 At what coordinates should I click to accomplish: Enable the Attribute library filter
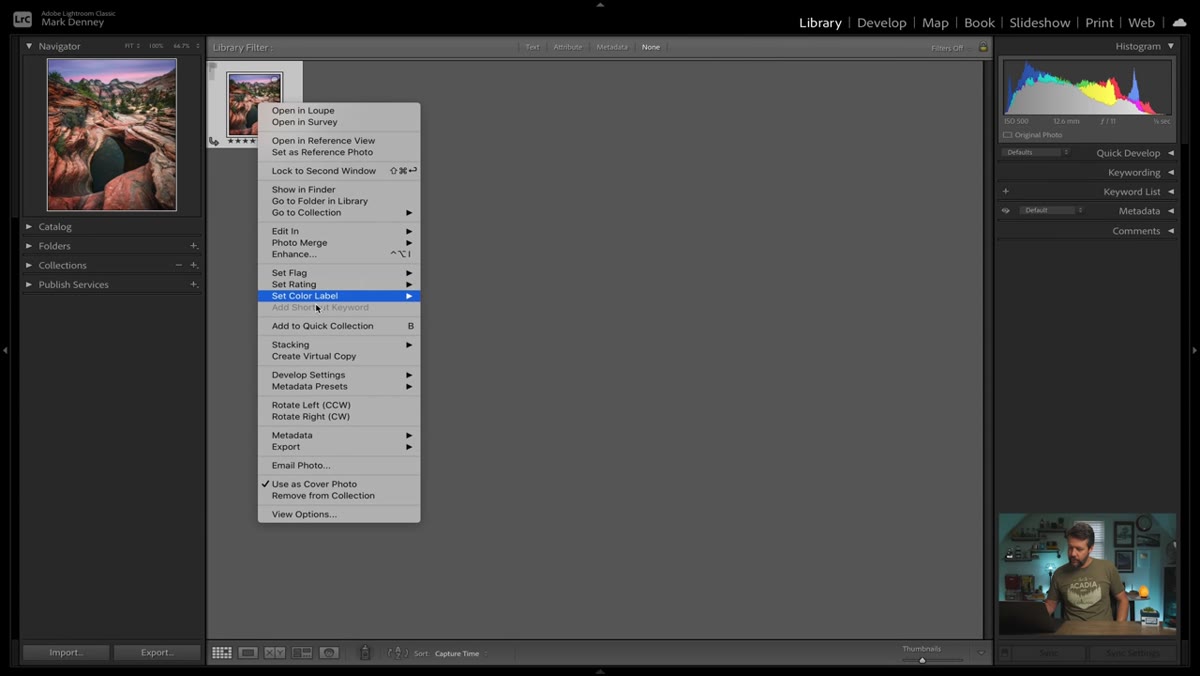[568, 47]
